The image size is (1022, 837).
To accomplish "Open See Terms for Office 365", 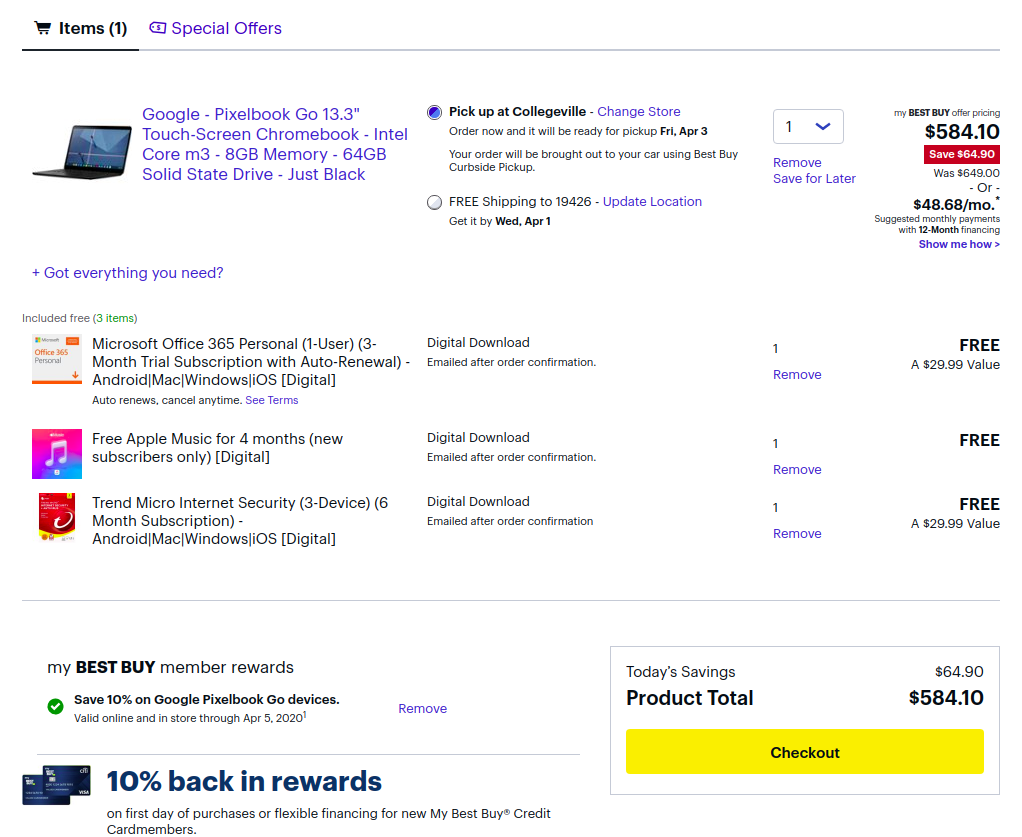I will [x=272, y=400].
